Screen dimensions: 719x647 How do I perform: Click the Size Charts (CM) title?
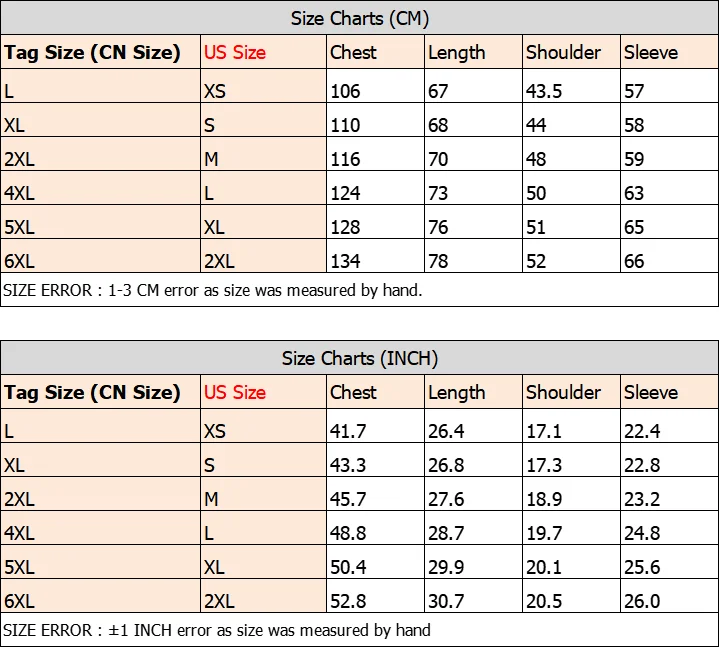360,18
